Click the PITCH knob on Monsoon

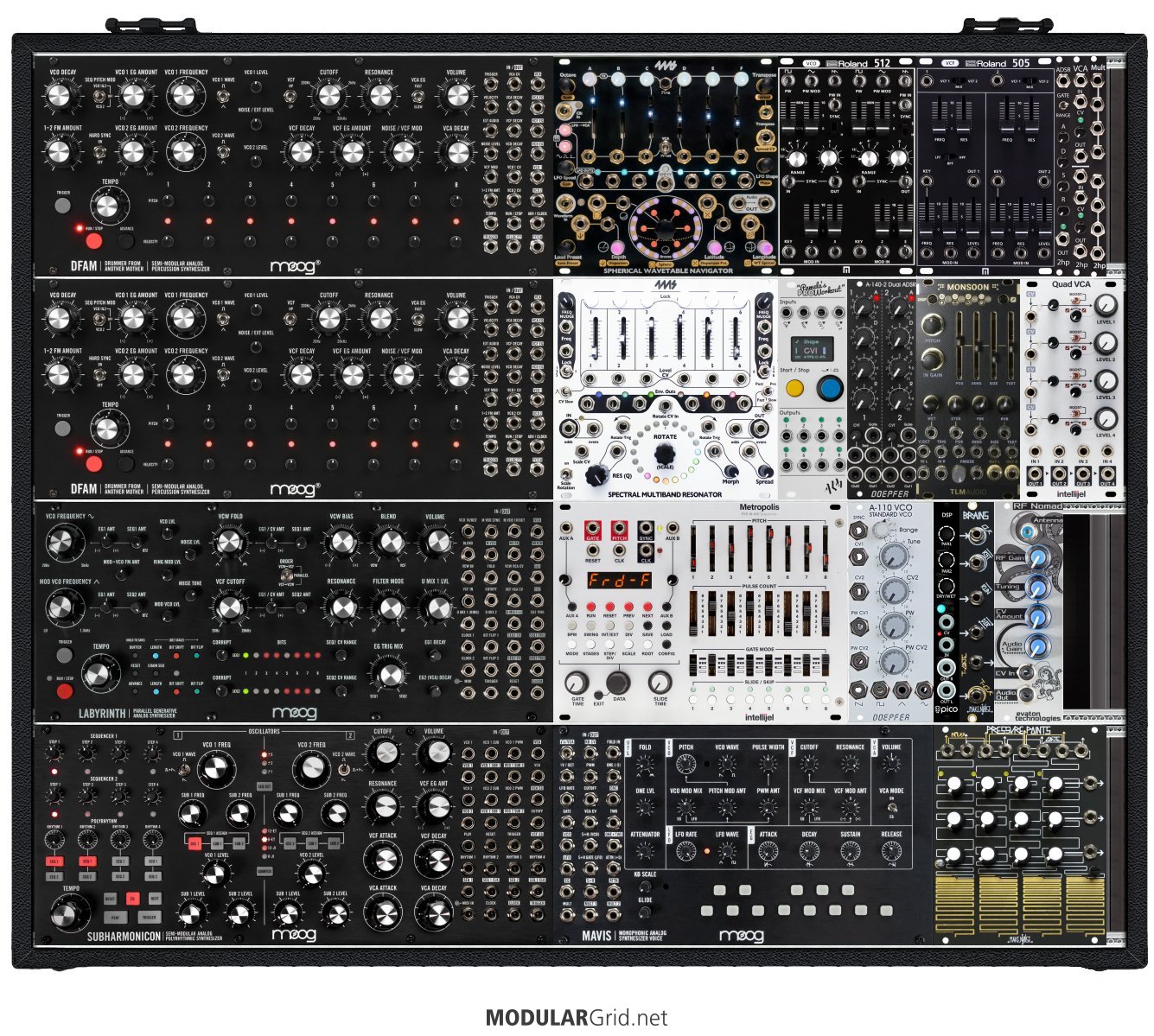tap(934, 325)
